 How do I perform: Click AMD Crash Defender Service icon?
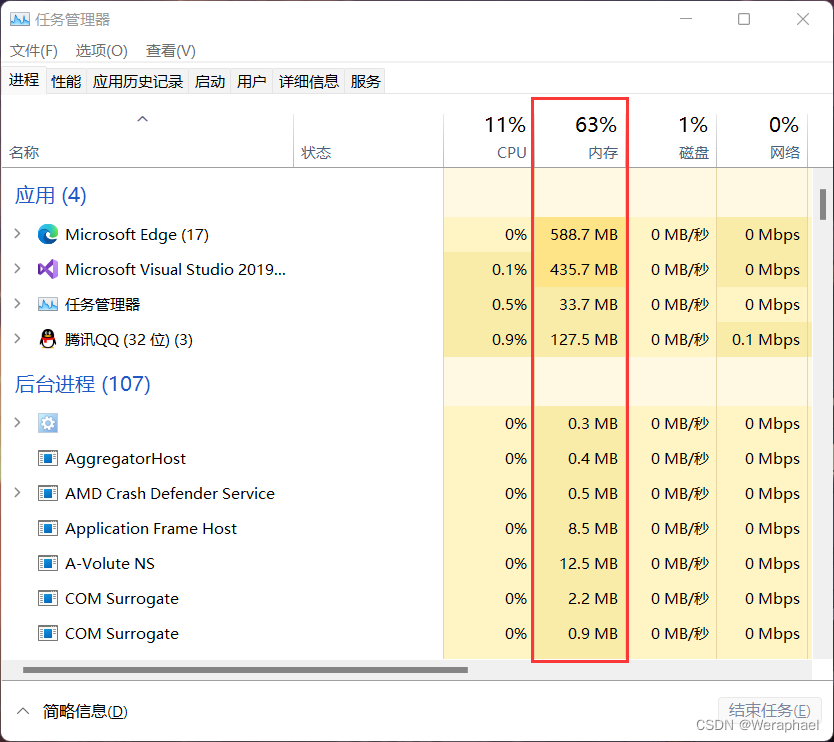[48, 494]
